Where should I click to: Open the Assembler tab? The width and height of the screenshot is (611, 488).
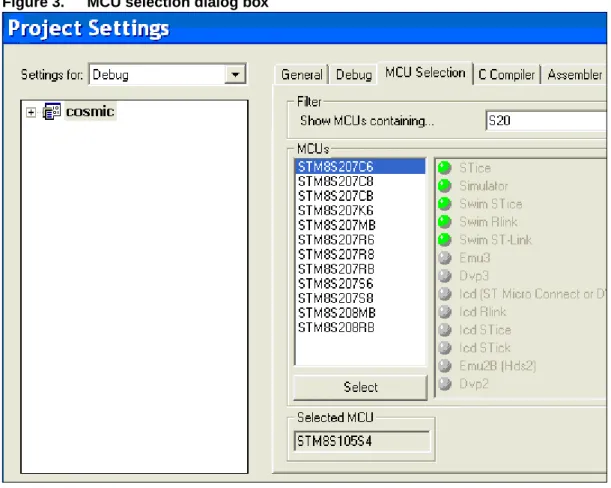coord(574,74)
